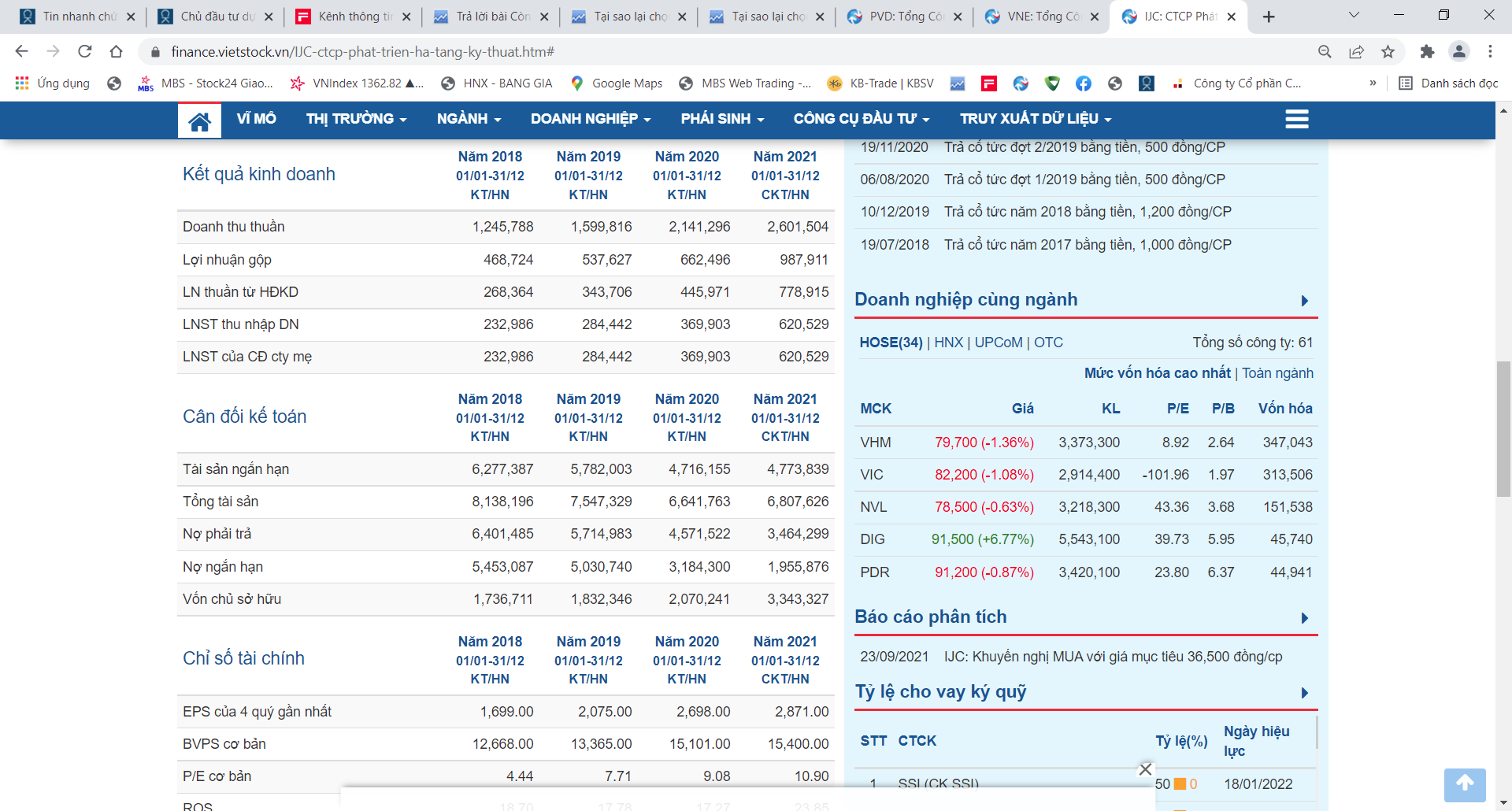
Task: Bookmark this page with star icon
Action: 1388,51
